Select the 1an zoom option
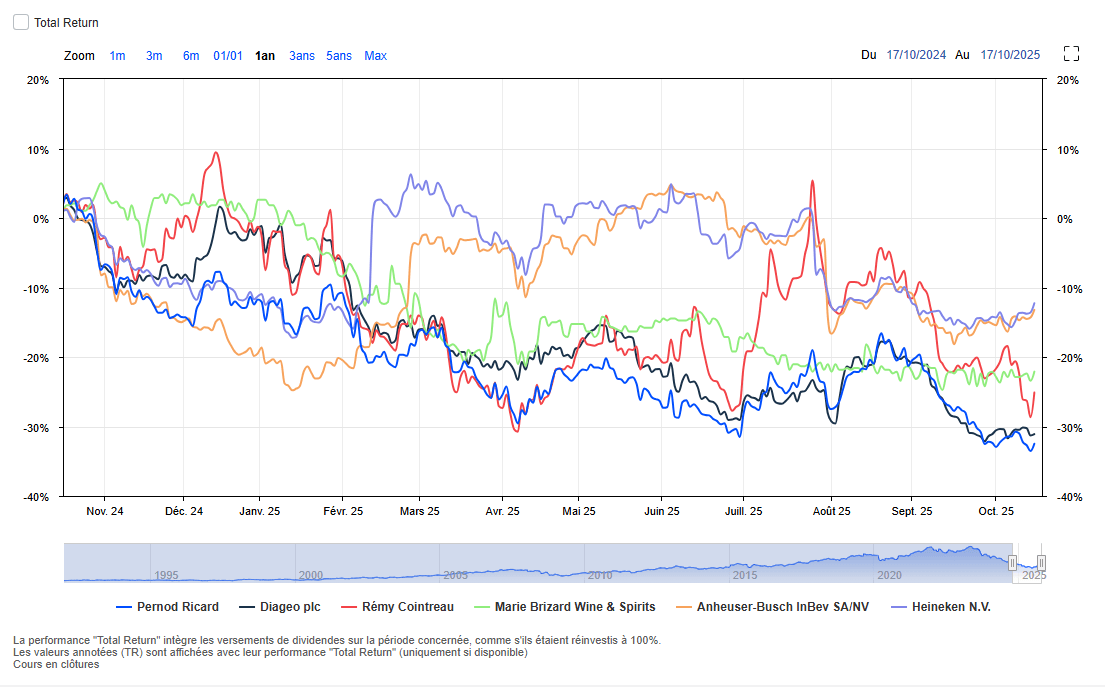Screen dimensions: 1105x687 [265, 56]
